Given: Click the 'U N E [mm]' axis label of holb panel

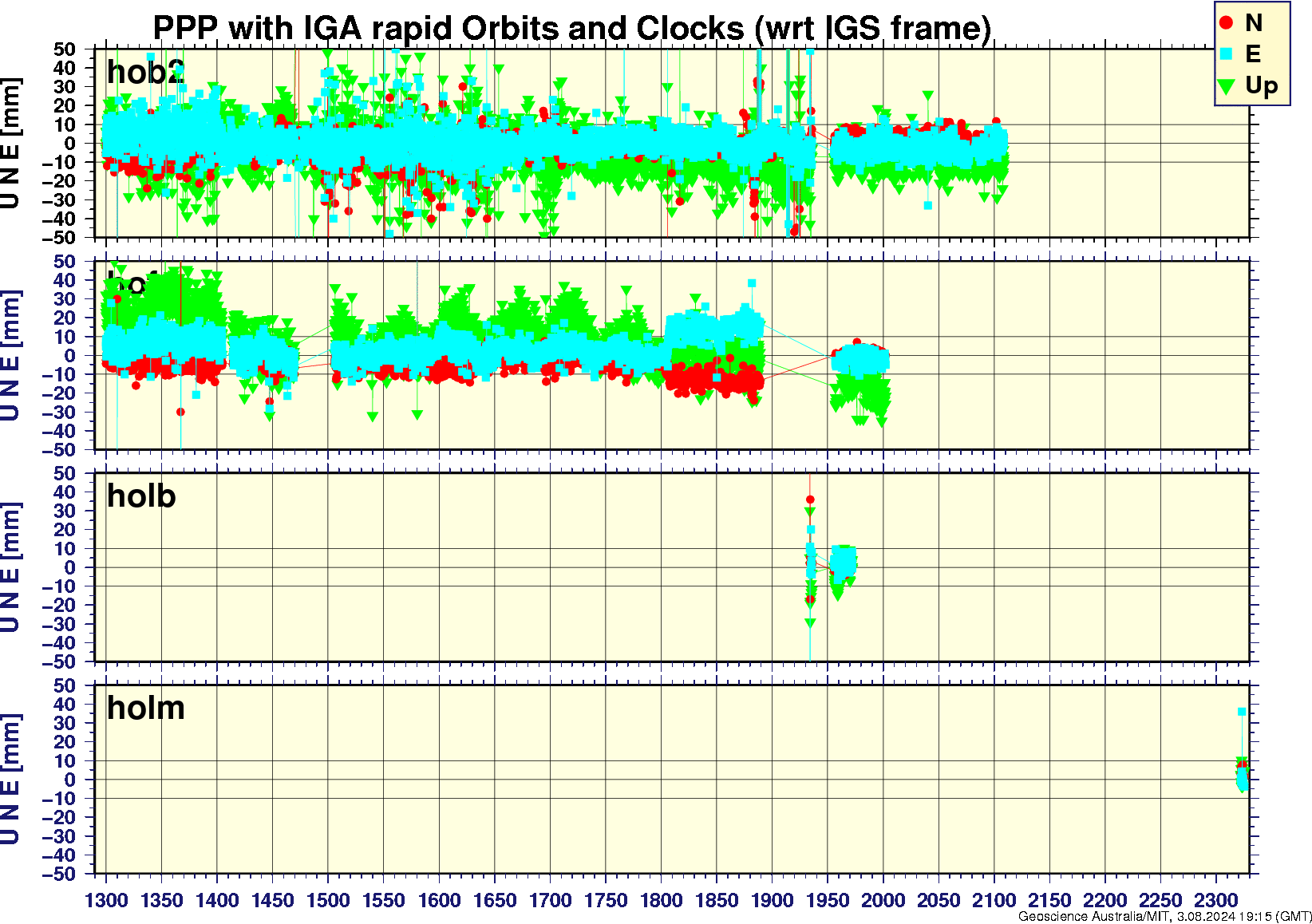Looking at the screenshot, I should point(10,567).
